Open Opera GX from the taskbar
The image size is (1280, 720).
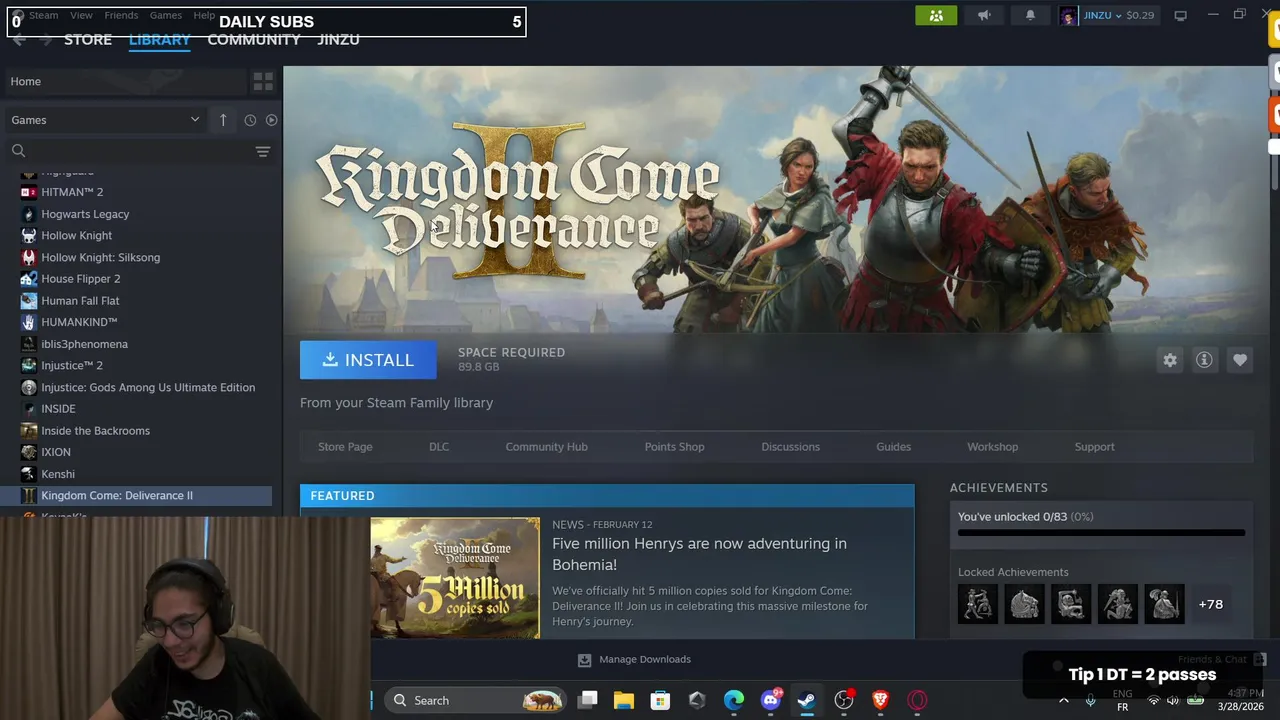tap(917, 700)
